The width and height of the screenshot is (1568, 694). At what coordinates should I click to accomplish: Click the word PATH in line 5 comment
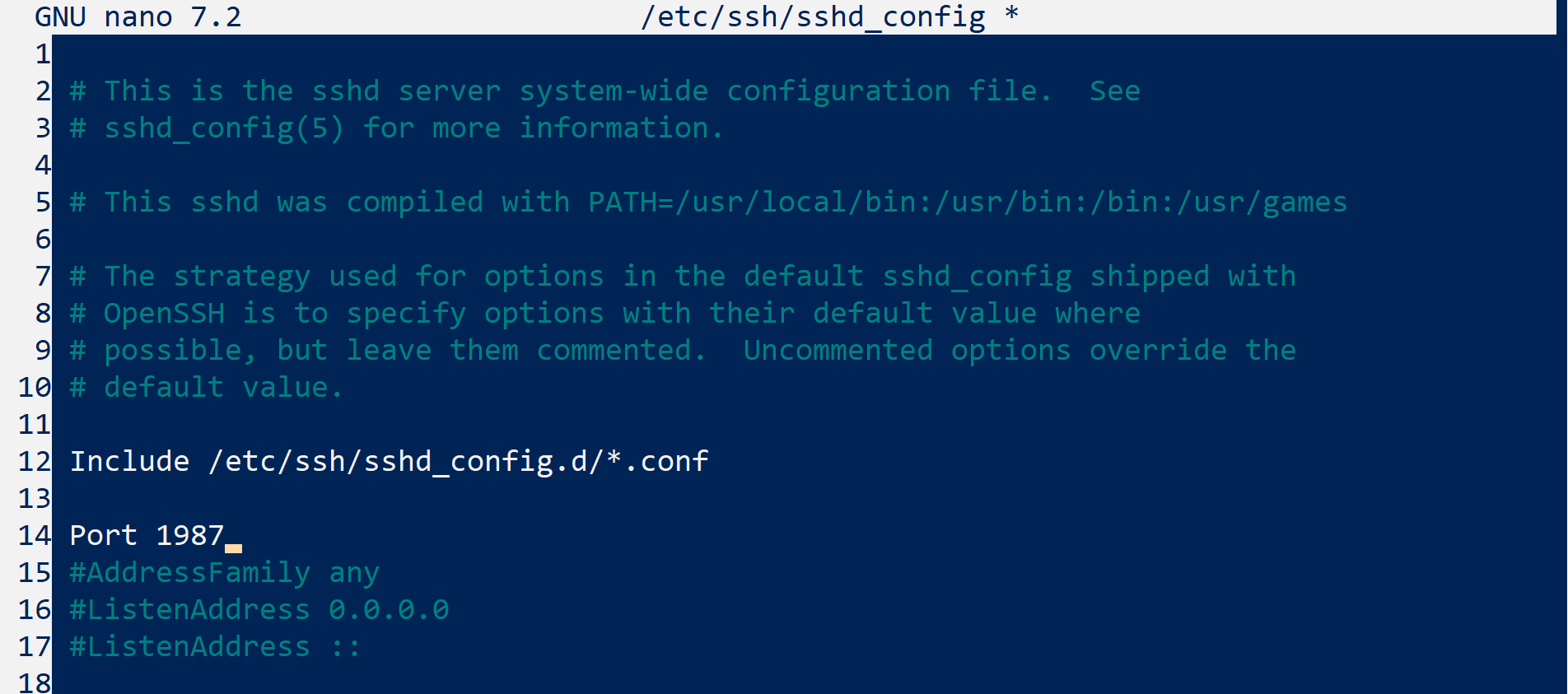pyautogui.click(x=622, y=203)
